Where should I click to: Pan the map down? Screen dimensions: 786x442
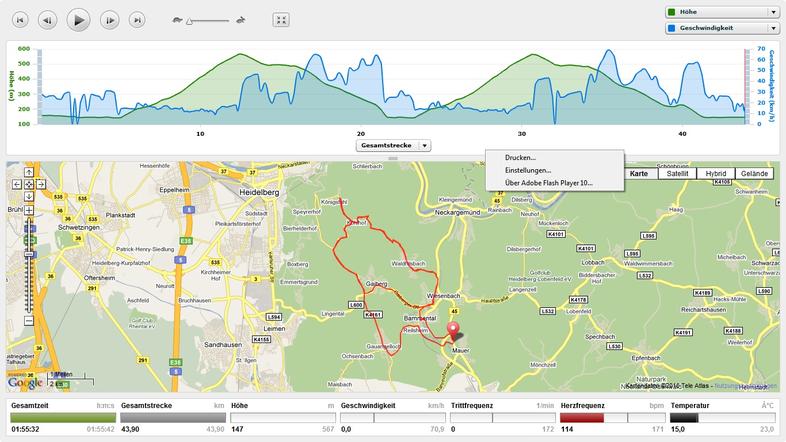click(x=29, y=196)
